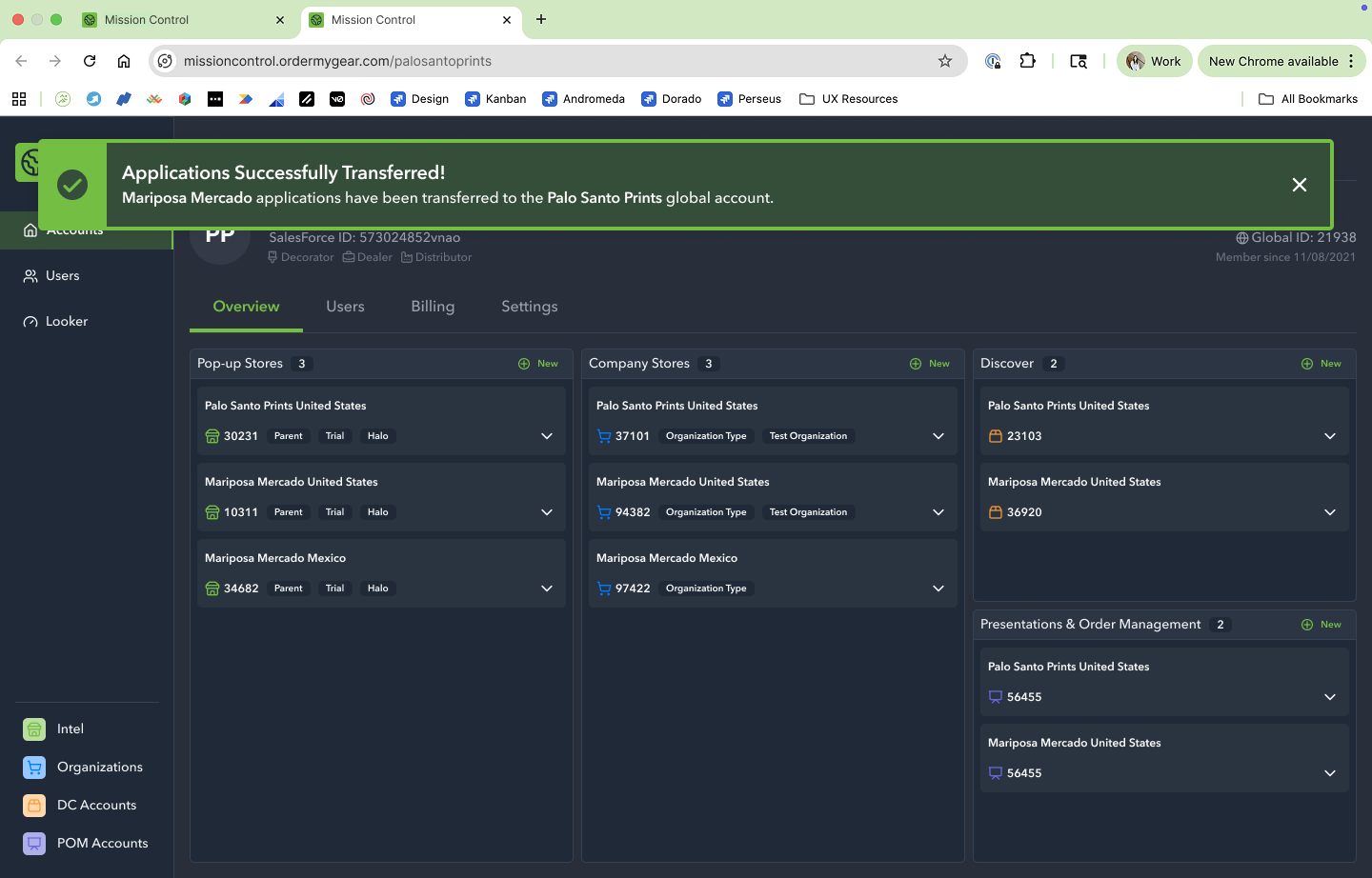Open the Kanban bookmark
The height and width of the screenshot is (878, 1372).
pos(495,99)
